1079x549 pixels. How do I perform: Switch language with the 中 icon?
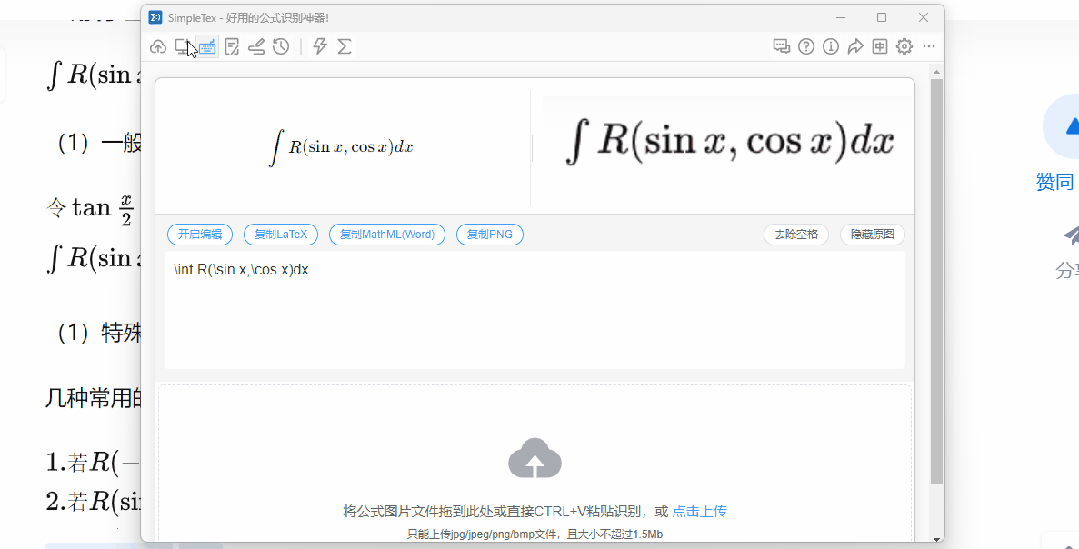[x=879, y=47]
